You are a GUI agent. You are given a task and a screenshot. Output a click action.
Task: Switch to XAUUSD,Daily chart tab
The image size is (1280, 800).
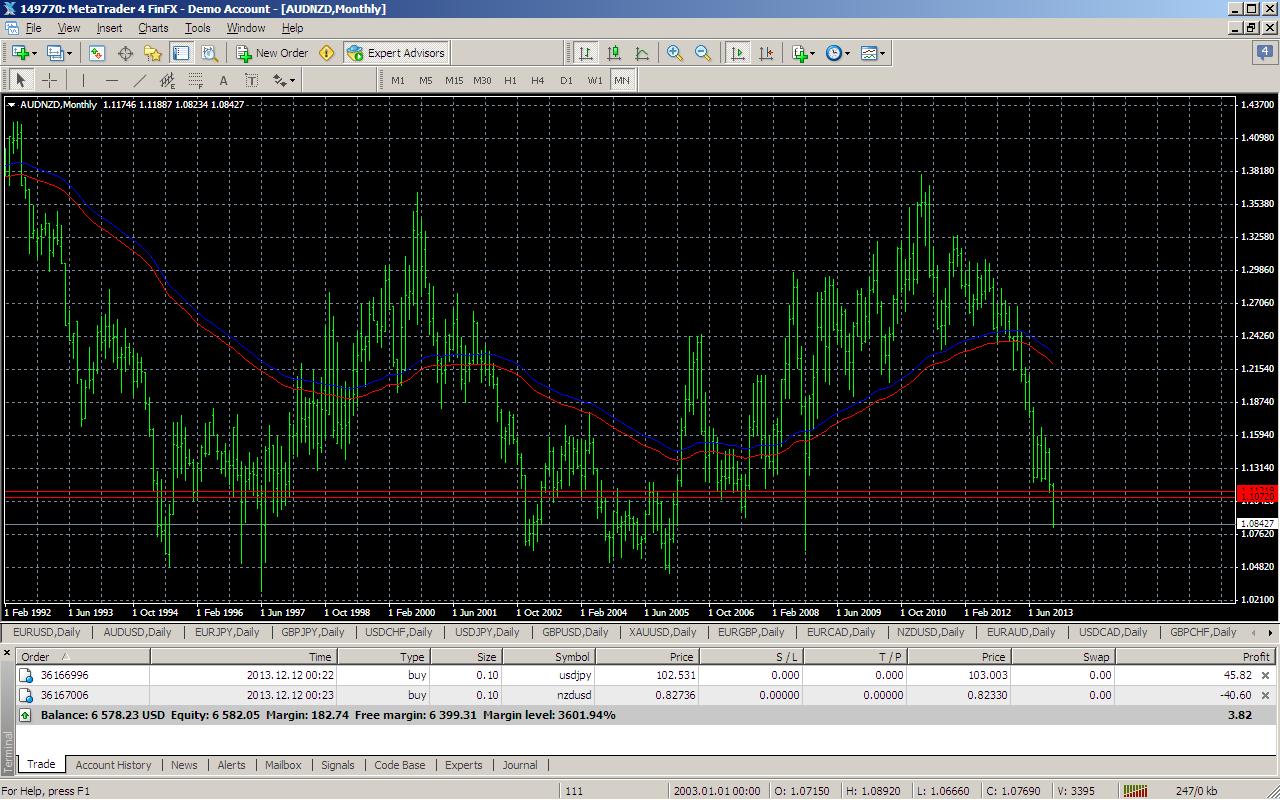[x=663, y=632]
